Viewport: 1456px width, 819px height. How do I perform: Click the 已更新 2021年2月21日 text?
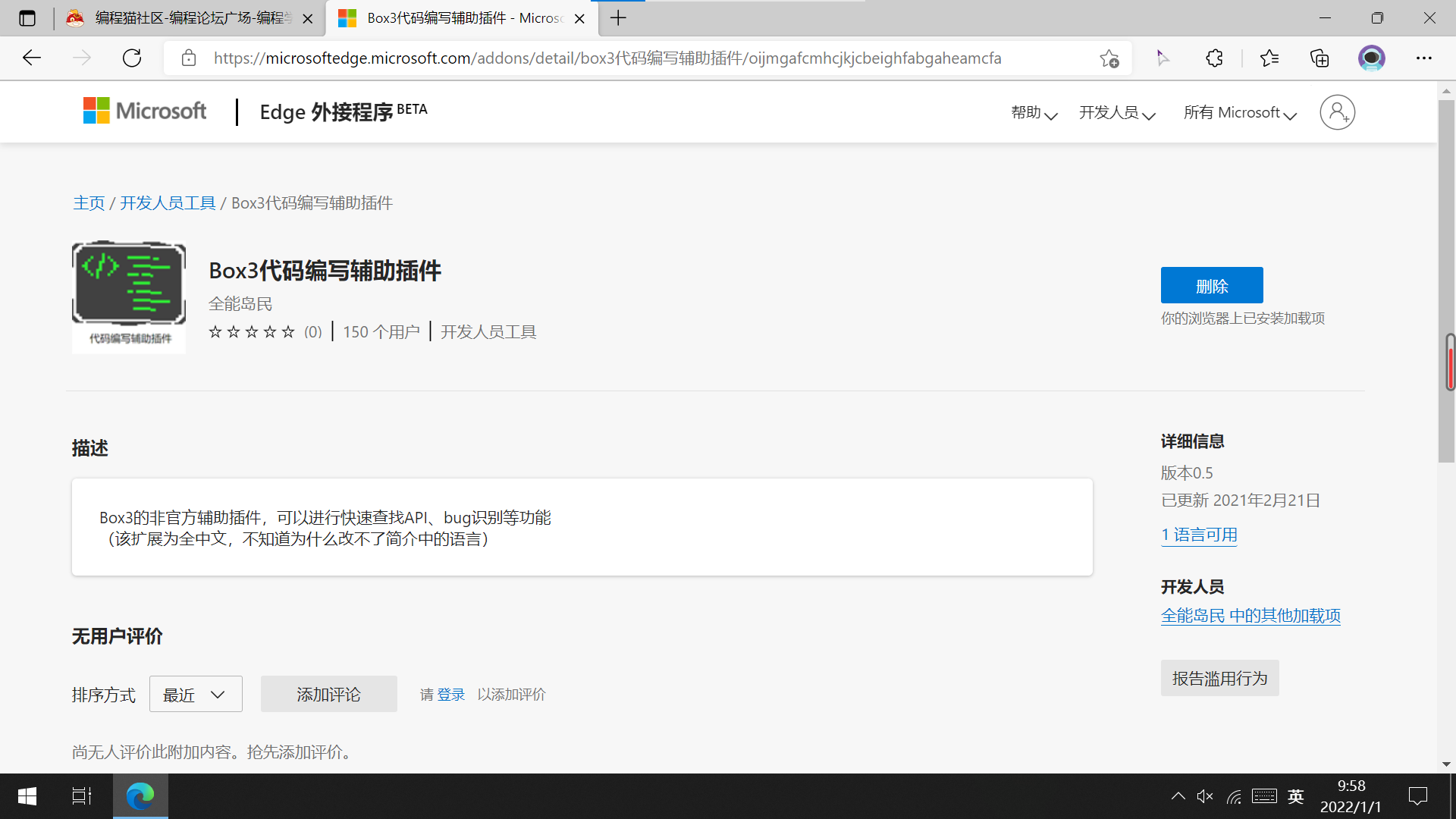click(1241, 500)
